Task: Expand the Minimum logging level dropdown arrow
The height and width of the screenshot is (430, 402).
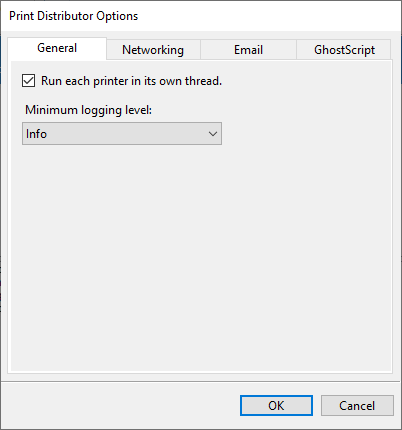Action: (x=213, y=134)
